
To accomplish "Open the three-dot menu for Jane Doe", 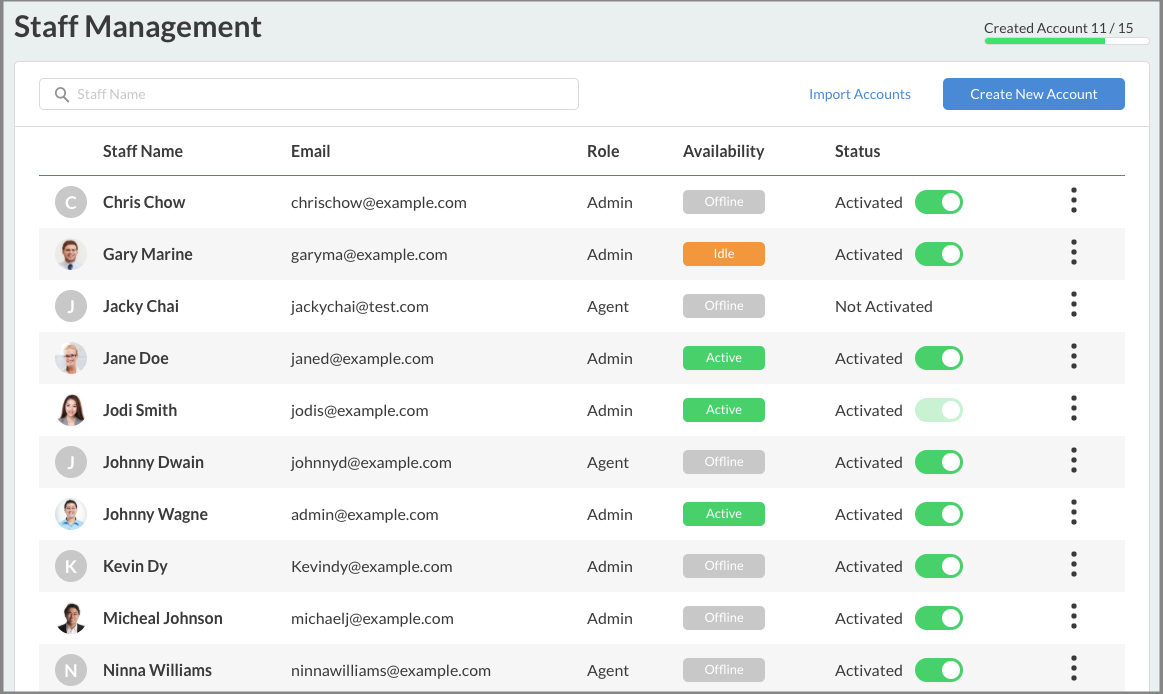I will pos(1073,356).
